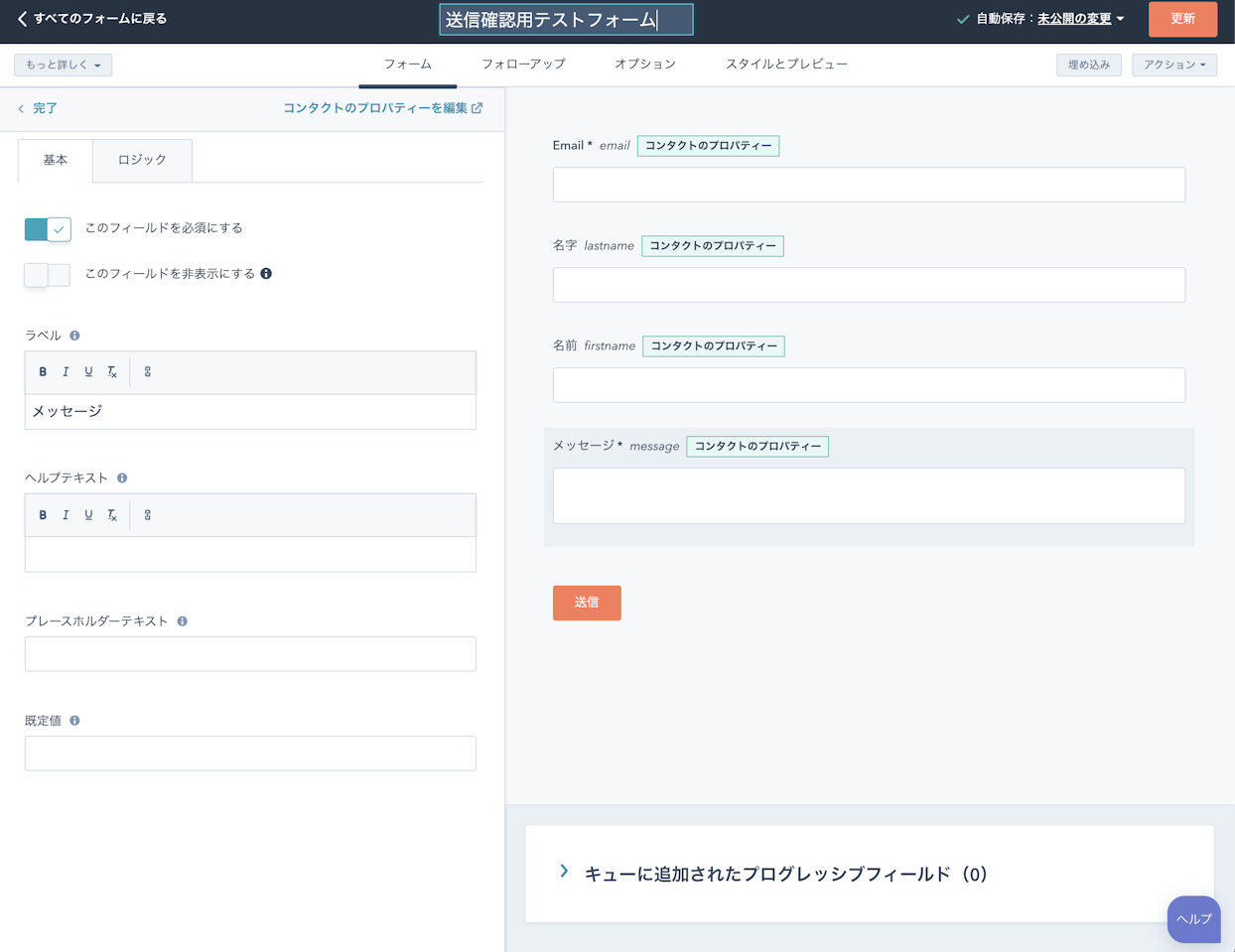
Task: Open スタイルとプレビュー tab
Action: pyautogui.click(x=785, y=65)
